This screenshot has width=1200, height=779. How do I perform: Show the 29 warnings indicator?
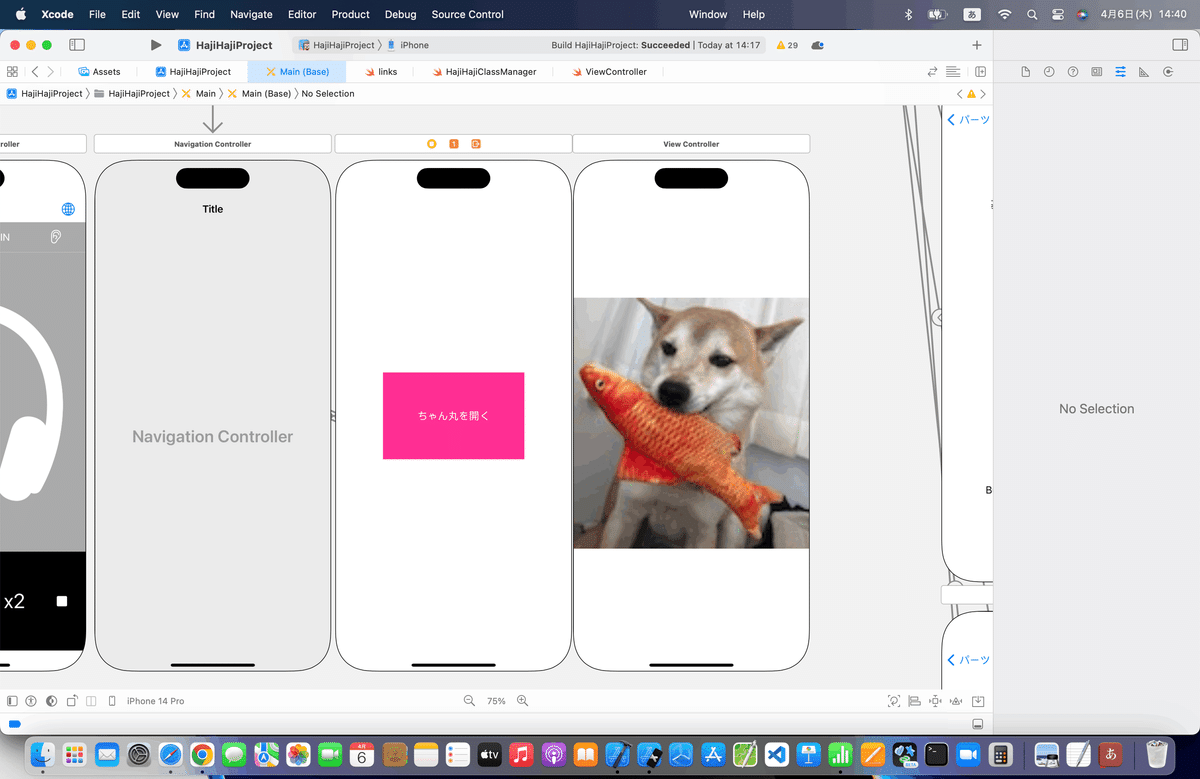tap(787, 45)
